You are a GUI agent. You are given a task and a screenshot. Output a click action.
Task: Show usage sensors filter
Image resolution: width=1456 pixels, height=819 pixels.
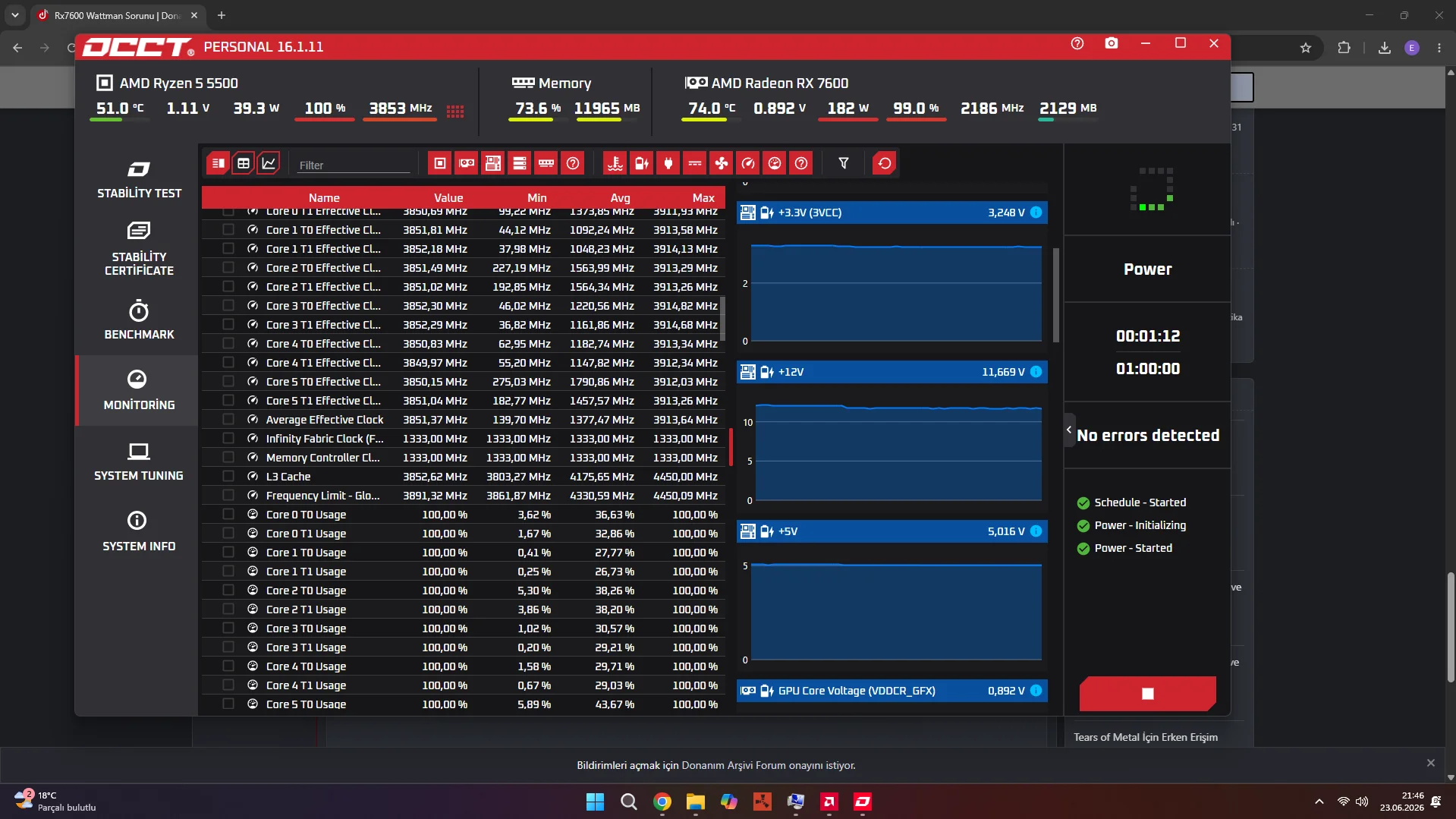pos(775,163)
